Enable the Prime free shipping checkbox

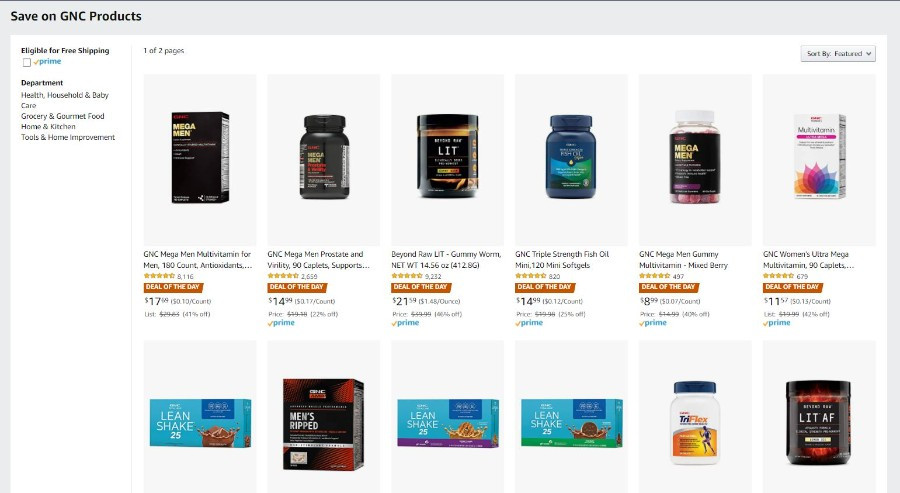tap(26, 62)
